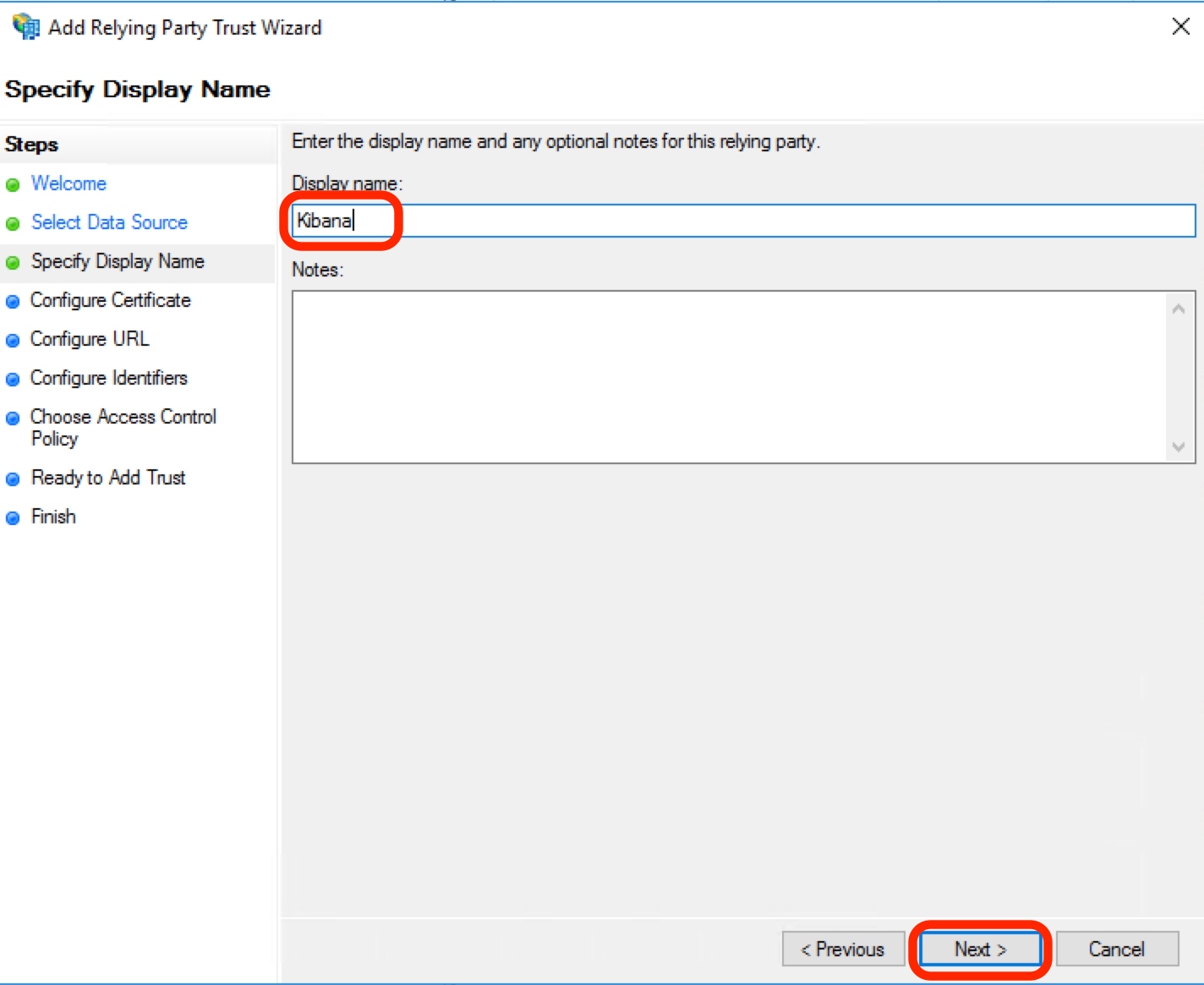Click the Welcome step link
The image size is (1204, 985).
(x=68, y=183)
